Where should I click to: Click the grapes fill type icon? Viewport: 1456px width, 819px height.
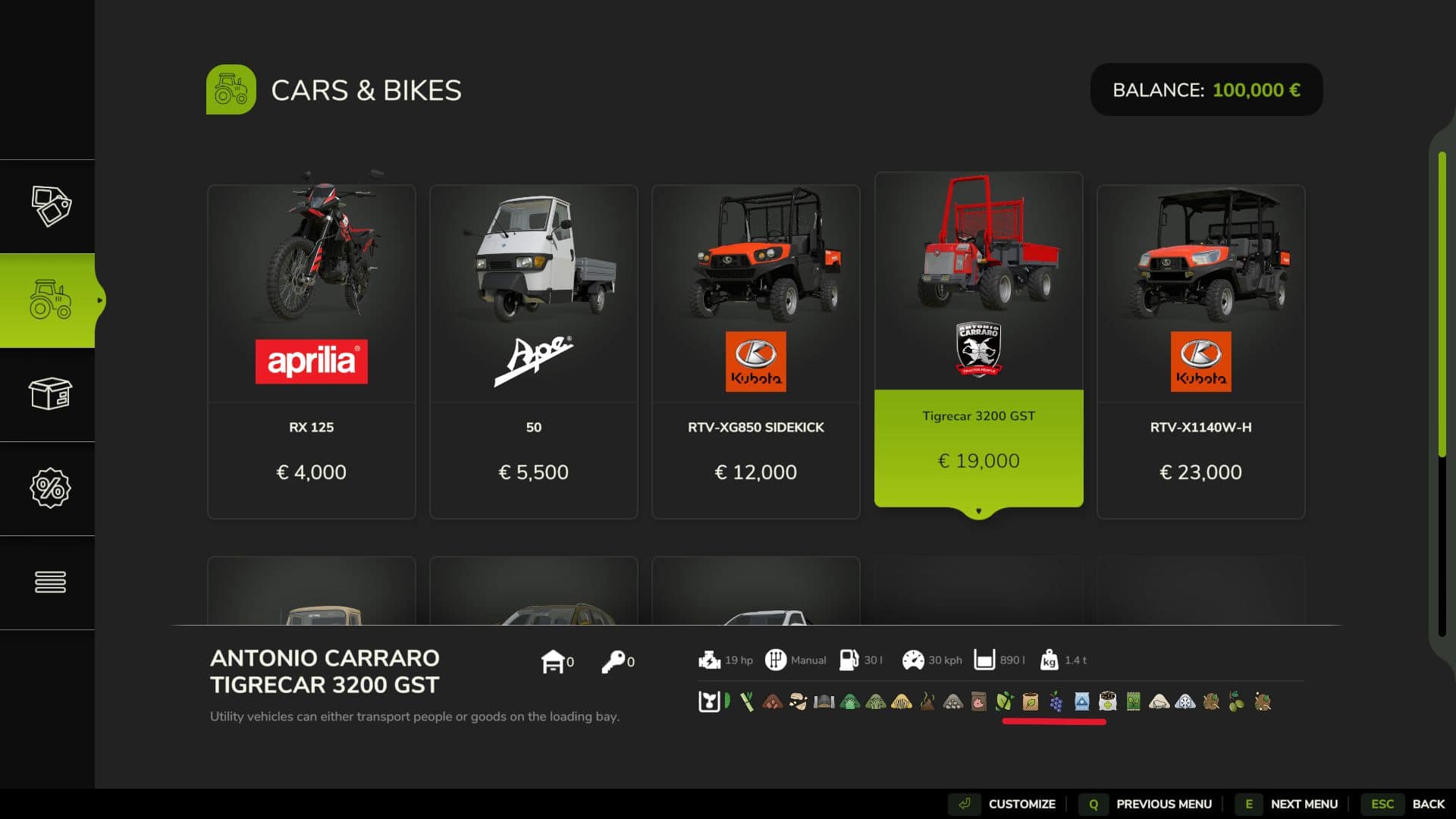1056,701
